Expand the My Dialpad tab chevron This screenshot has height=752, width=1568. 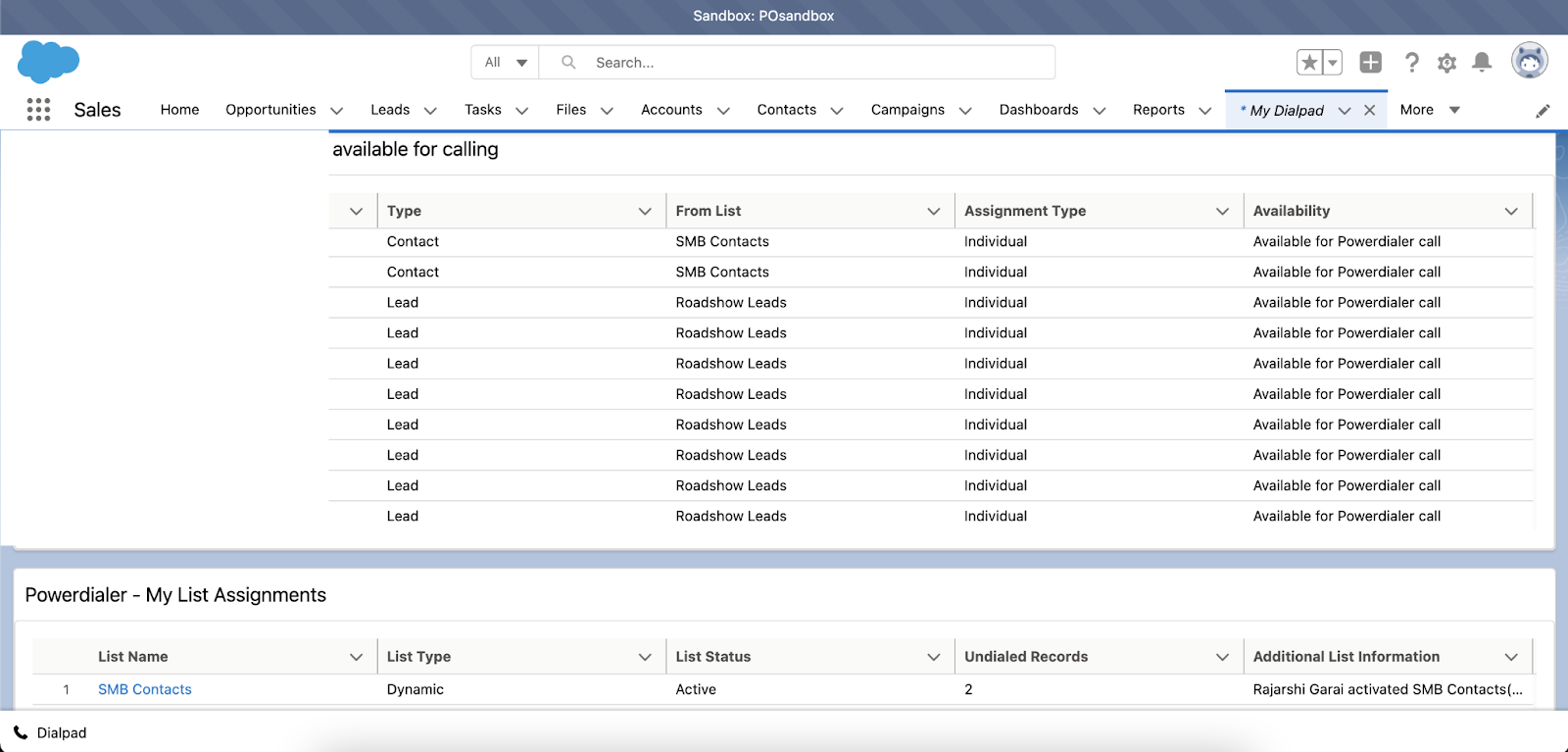(1345, 111)
